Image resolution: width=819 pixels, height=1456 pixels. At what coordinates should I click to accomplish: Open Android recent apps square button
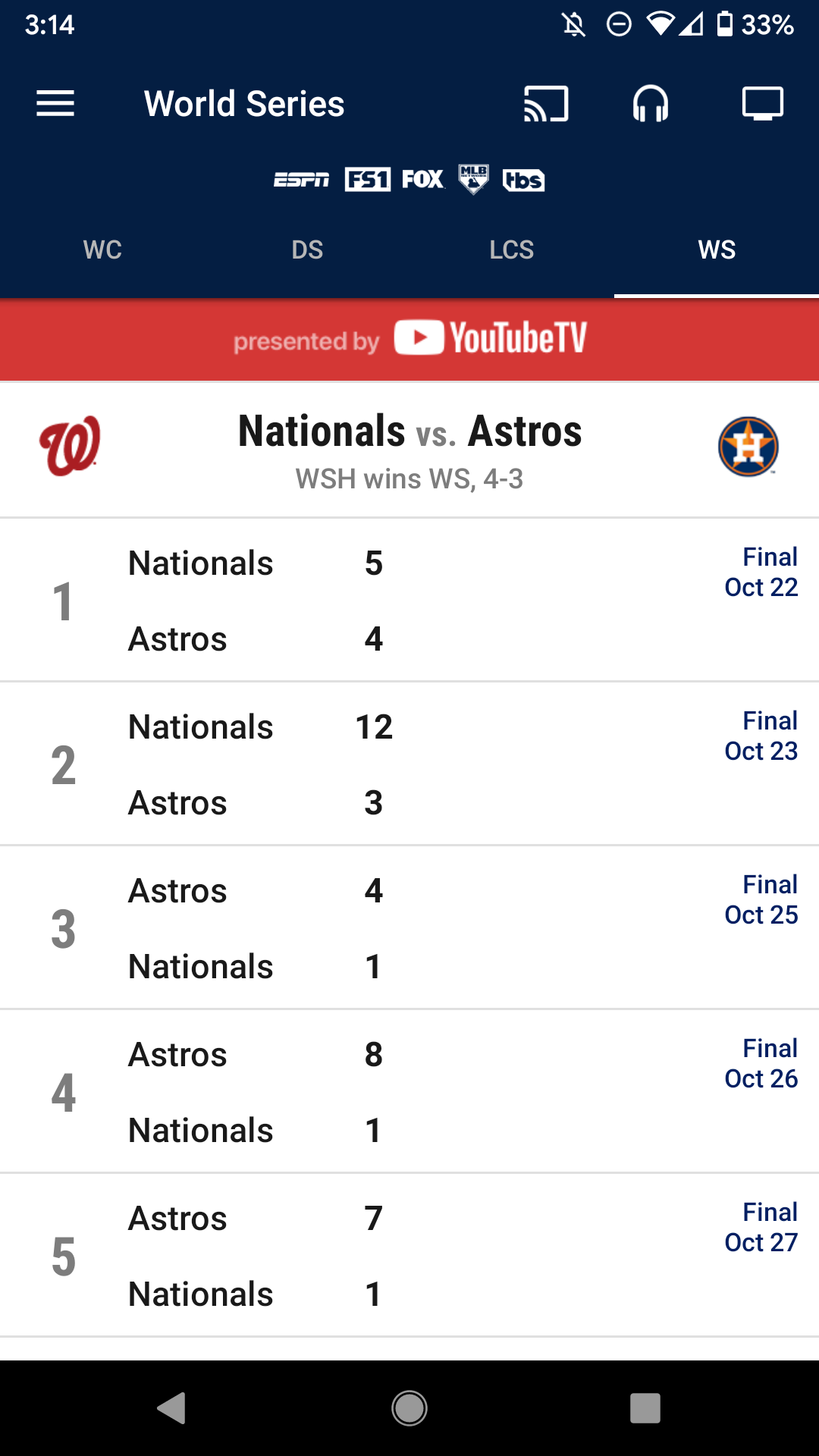(645, 1408)
